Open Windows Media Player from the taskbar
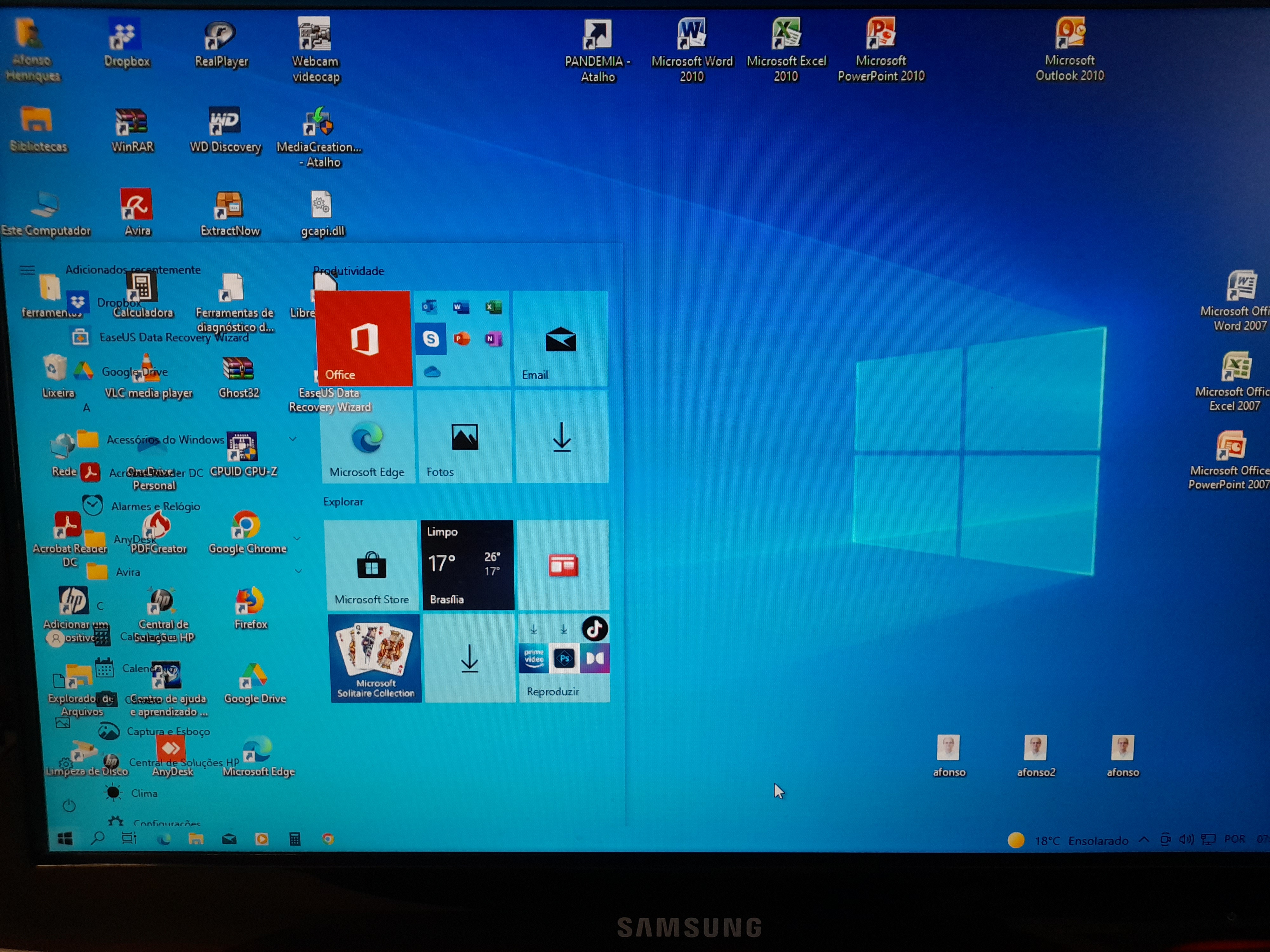The image size is (1270, 952). [x=262, y=839]
